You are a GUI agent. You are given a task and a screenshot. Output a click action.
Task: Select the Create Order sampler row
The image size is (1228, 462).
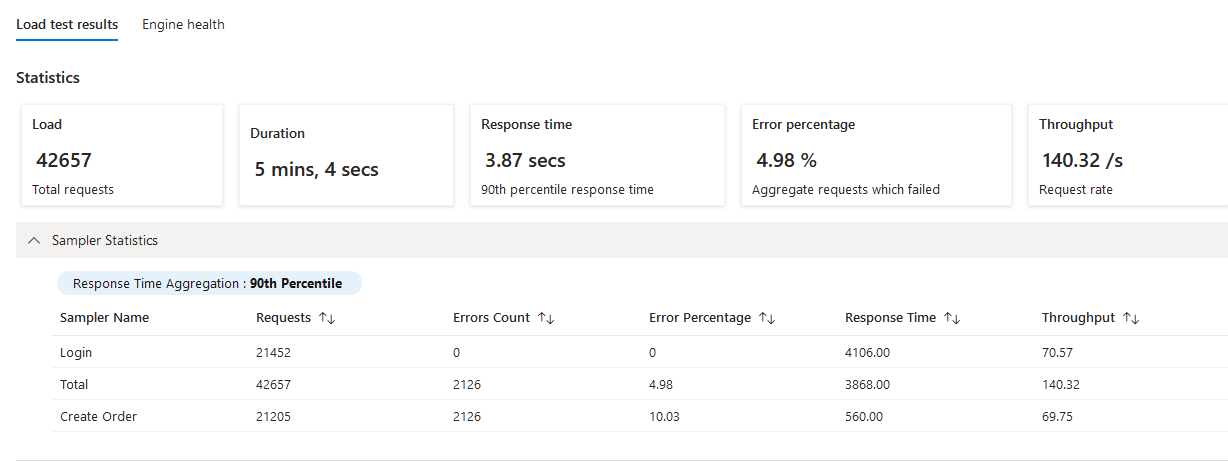640,416
